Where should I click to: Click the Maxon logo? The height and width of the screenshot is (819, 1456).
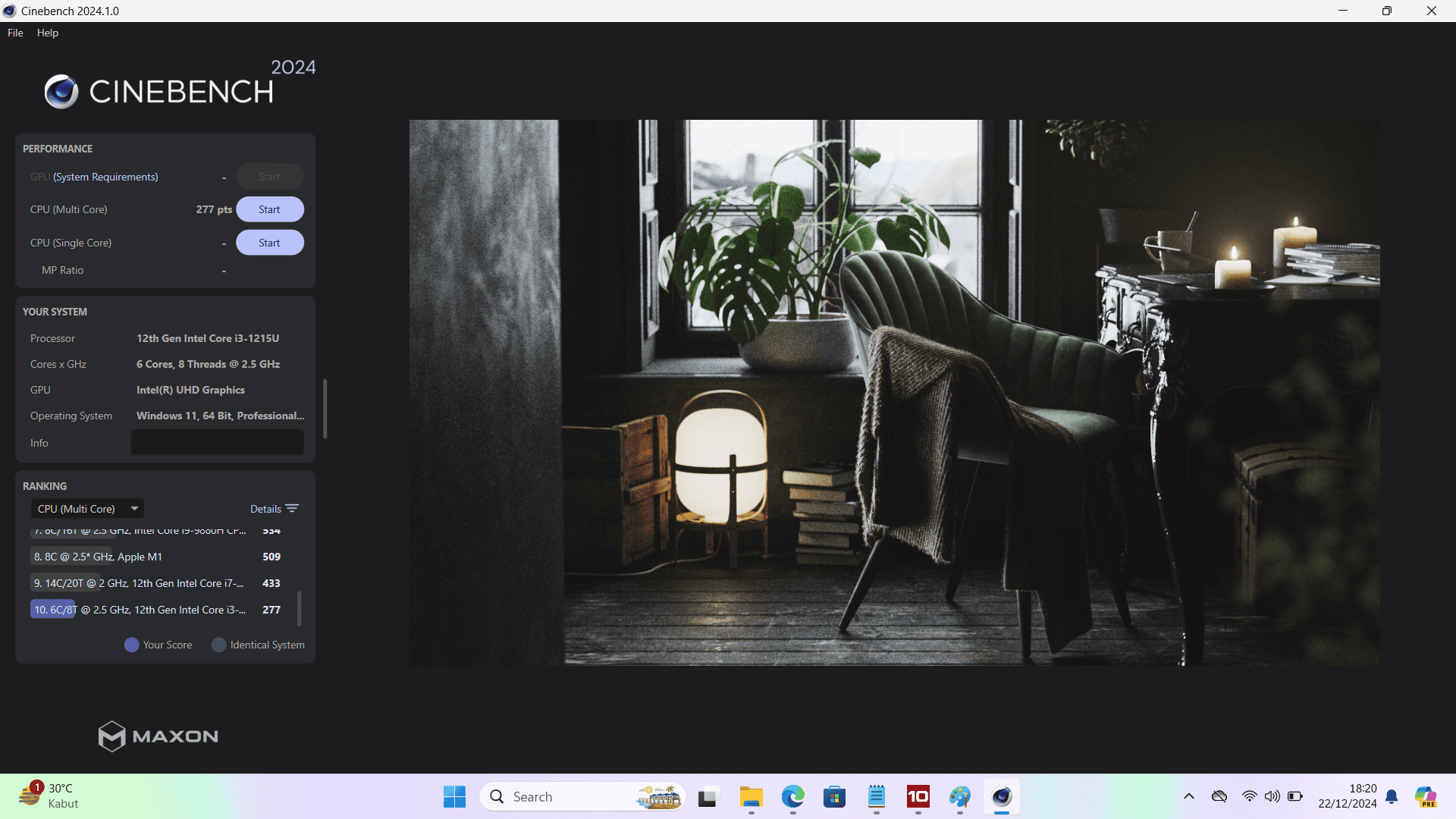click(x=158, y=736)
